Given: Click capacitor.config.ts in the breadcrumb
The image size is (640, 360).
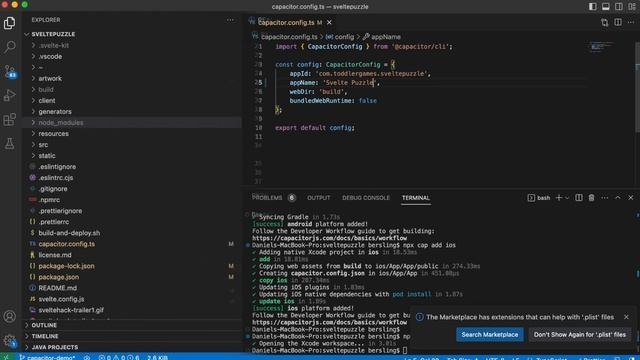Looking at the screenshot, I should tap(289, 37).
